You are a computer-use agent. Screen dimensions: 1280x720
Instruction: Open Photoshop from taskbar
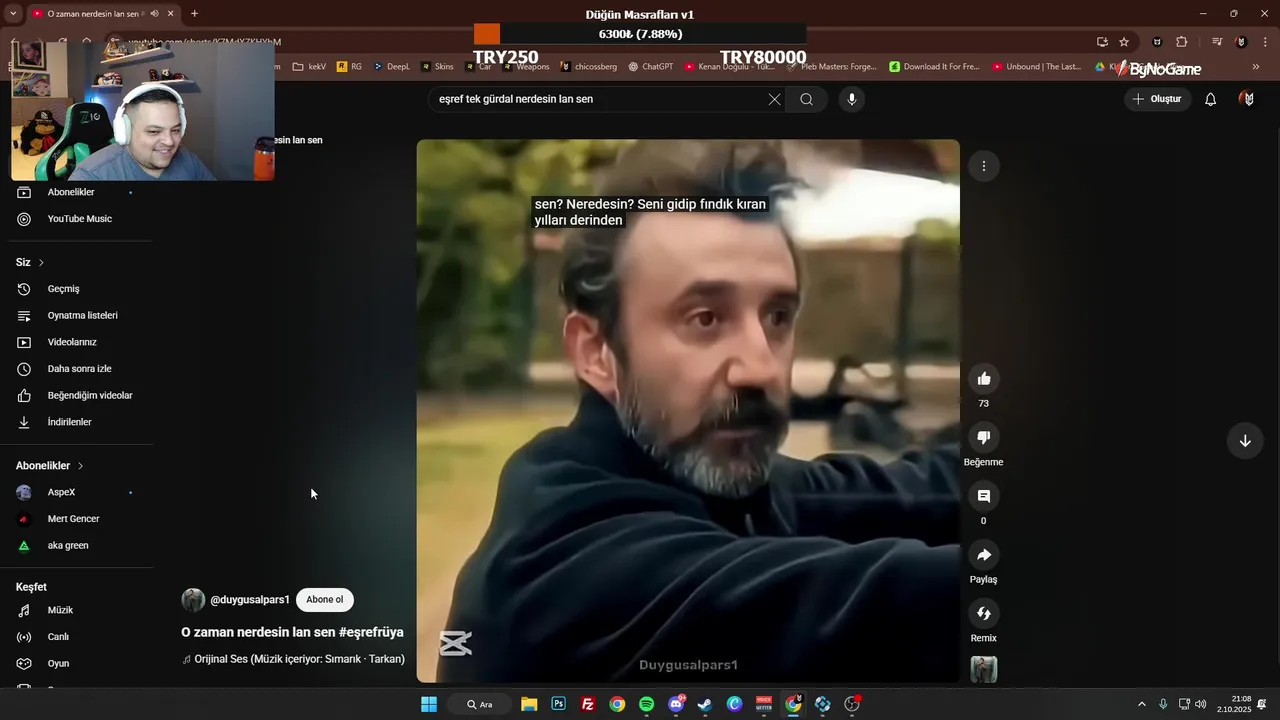[x=558, y=704]
